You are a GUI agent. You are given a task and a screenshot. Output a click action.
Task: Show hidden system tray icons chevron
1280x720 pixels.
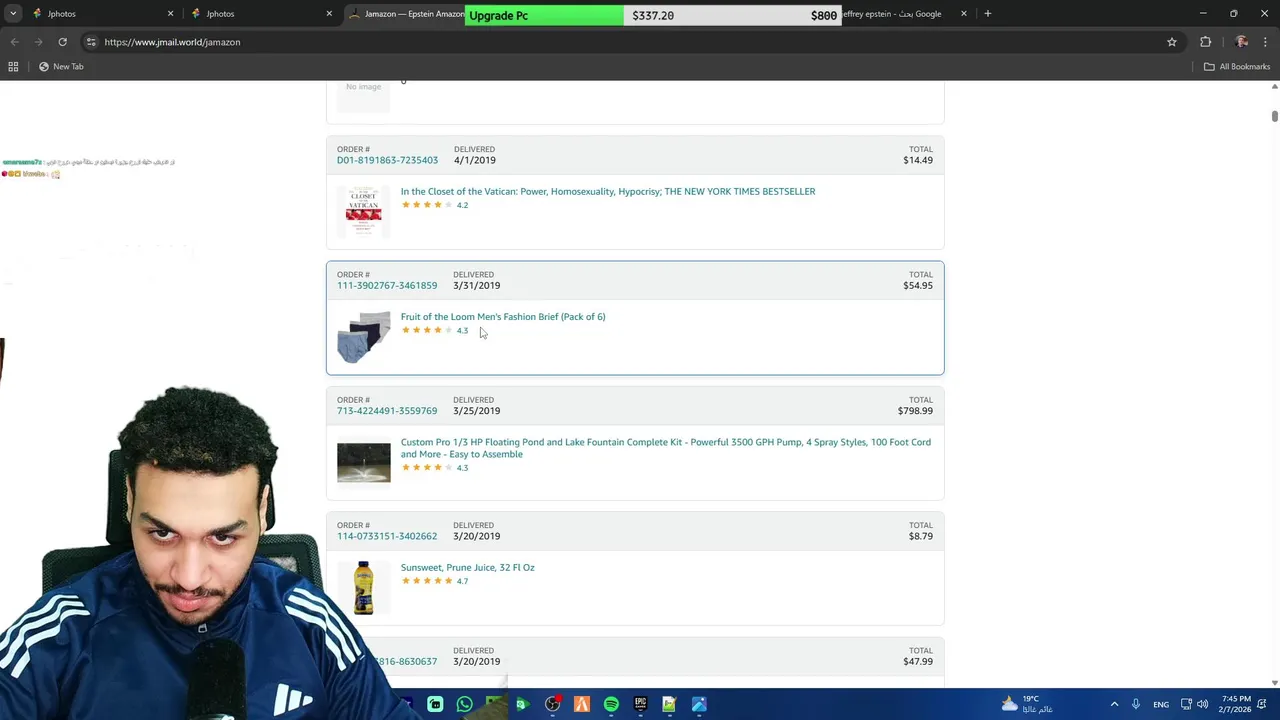point(1114,704)
